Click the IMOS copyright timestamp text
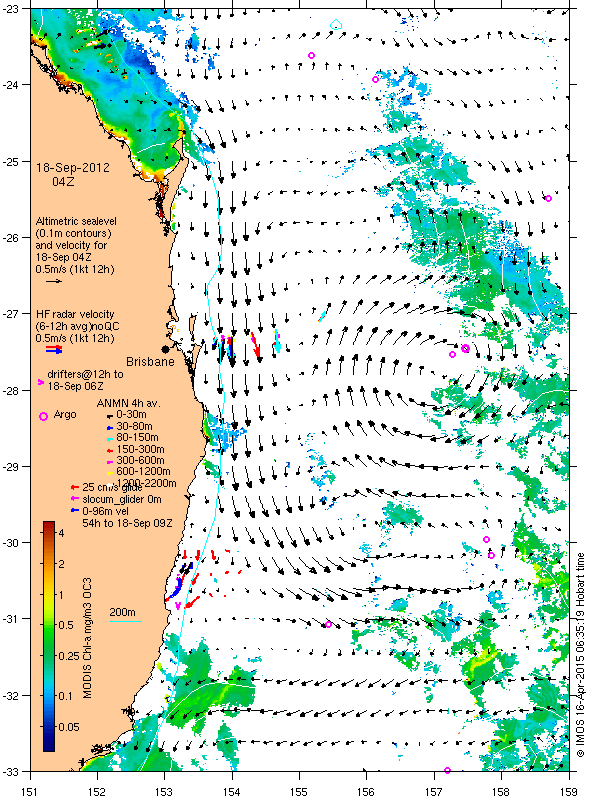590x800 pixels. [x=580, y=655]
